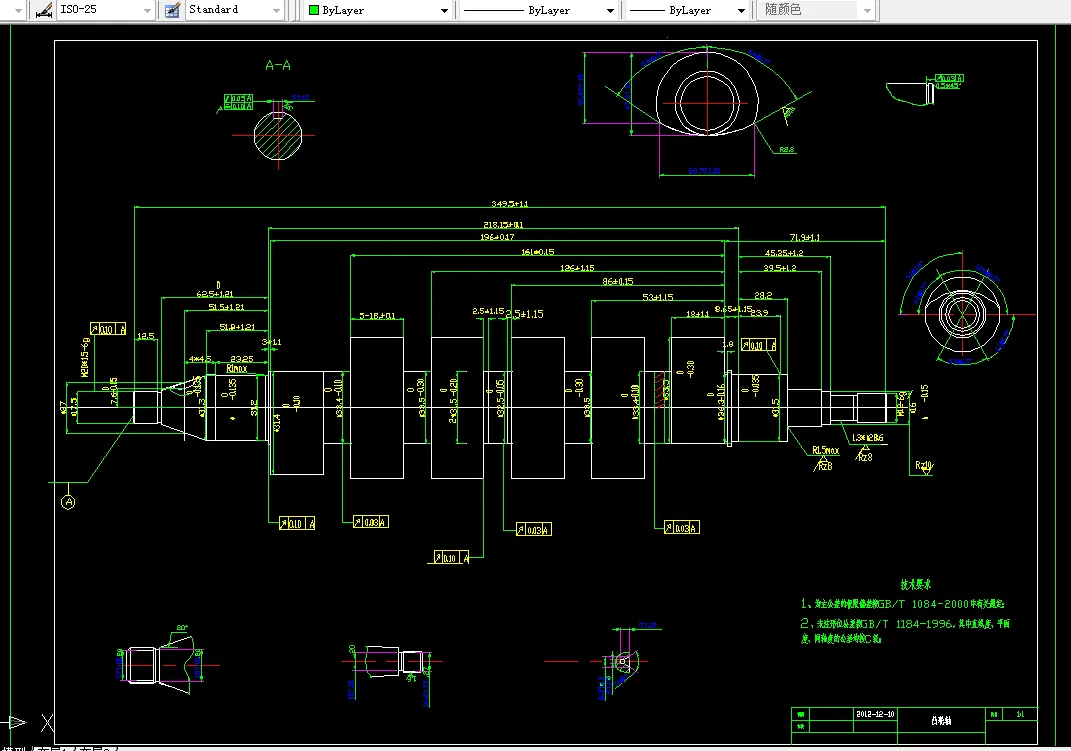This screenshot has width=1071, height=751.
Task: Select the GB/T 1184-1996 technical note line
Action: pyautogui.click(x=905, y=623)
